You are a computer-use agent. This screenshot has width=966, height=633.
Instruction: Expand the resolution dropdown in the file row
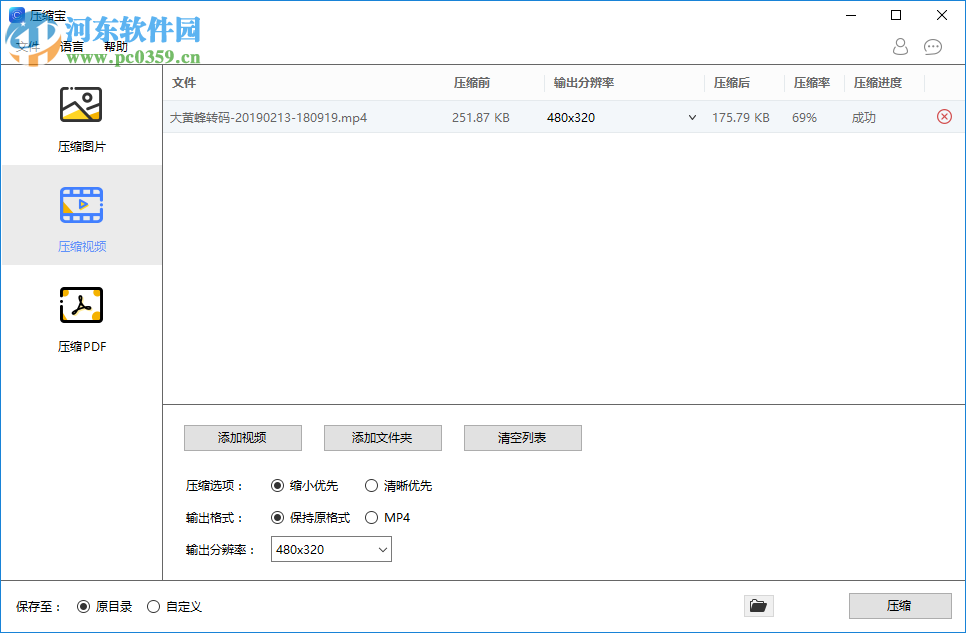tap(691, 117)
